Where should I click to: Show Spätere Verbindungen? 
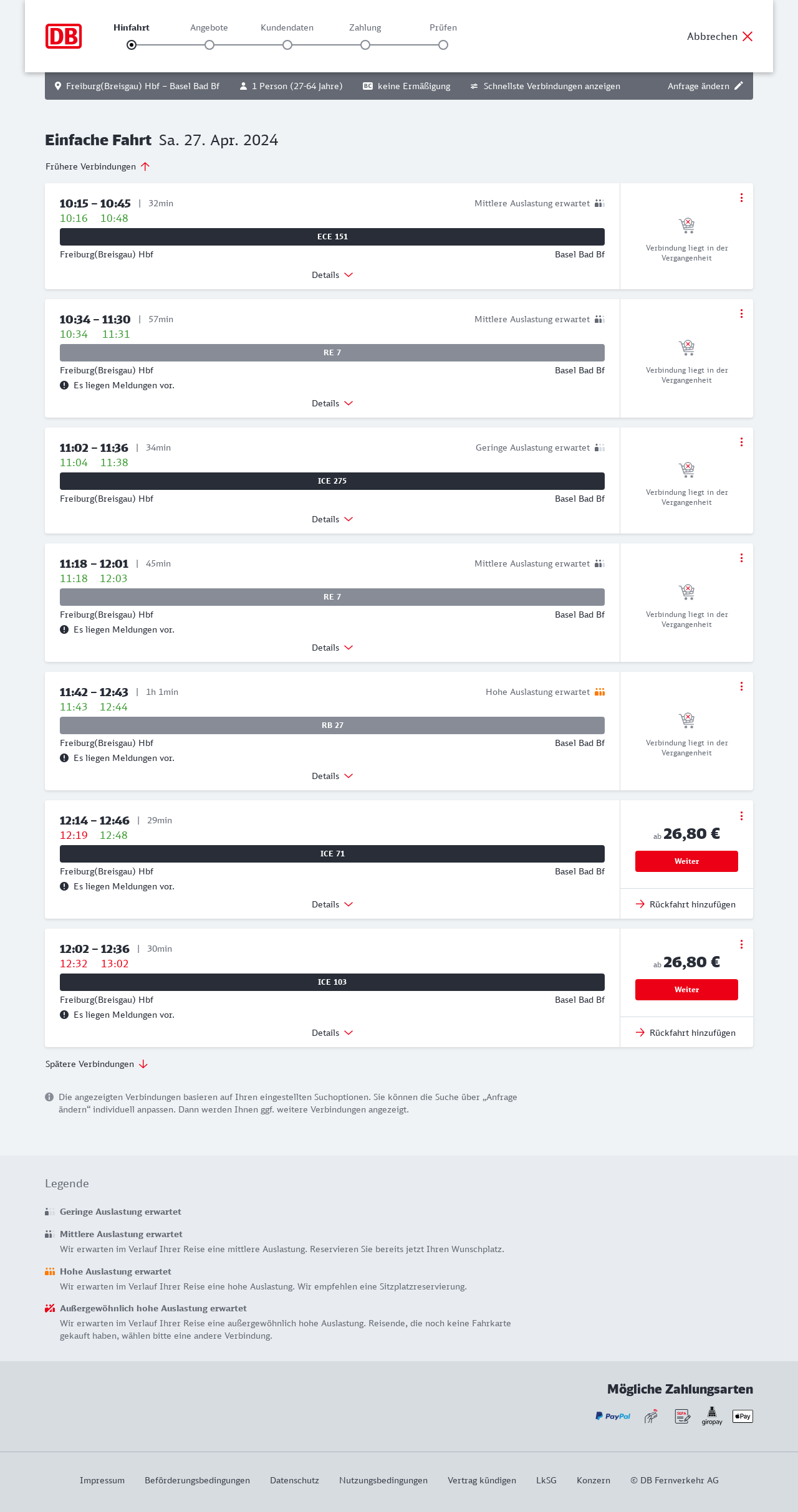pyautogui.click(x=97, y=1064)
